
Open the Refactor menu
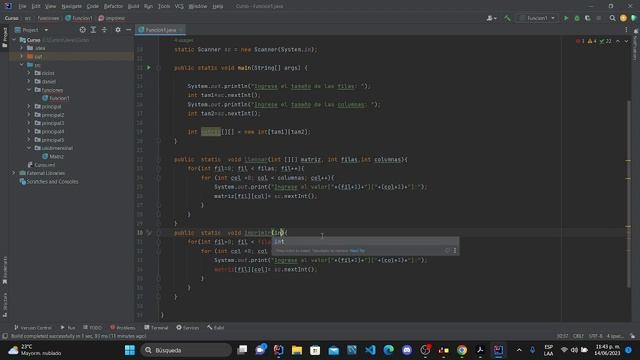coord(113,6)
